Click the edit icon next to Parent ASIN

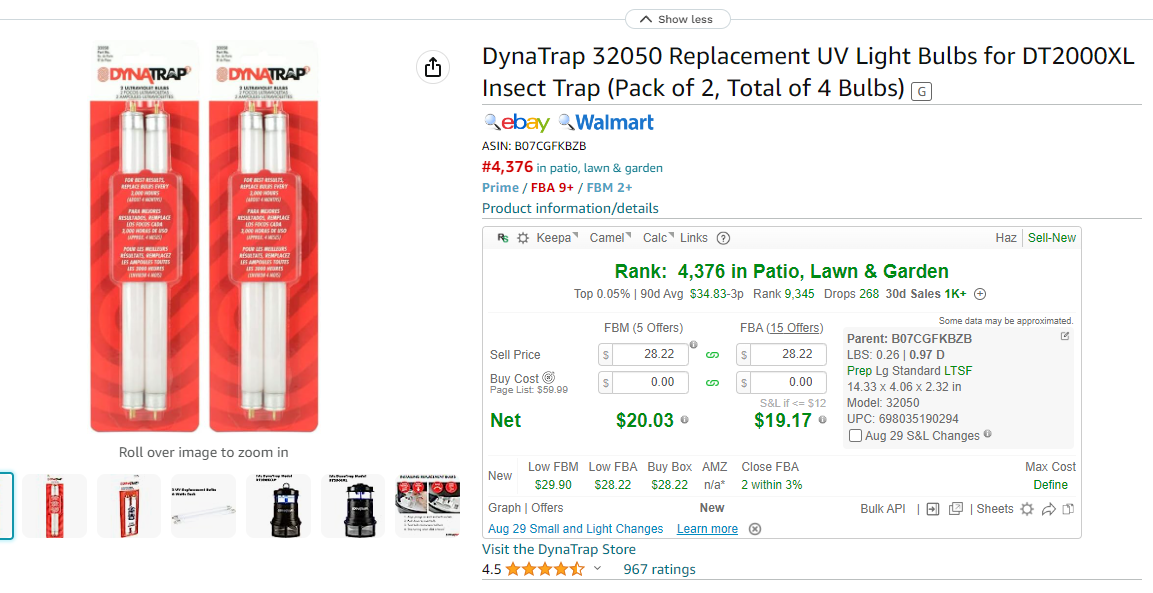tap(1065, 336)
